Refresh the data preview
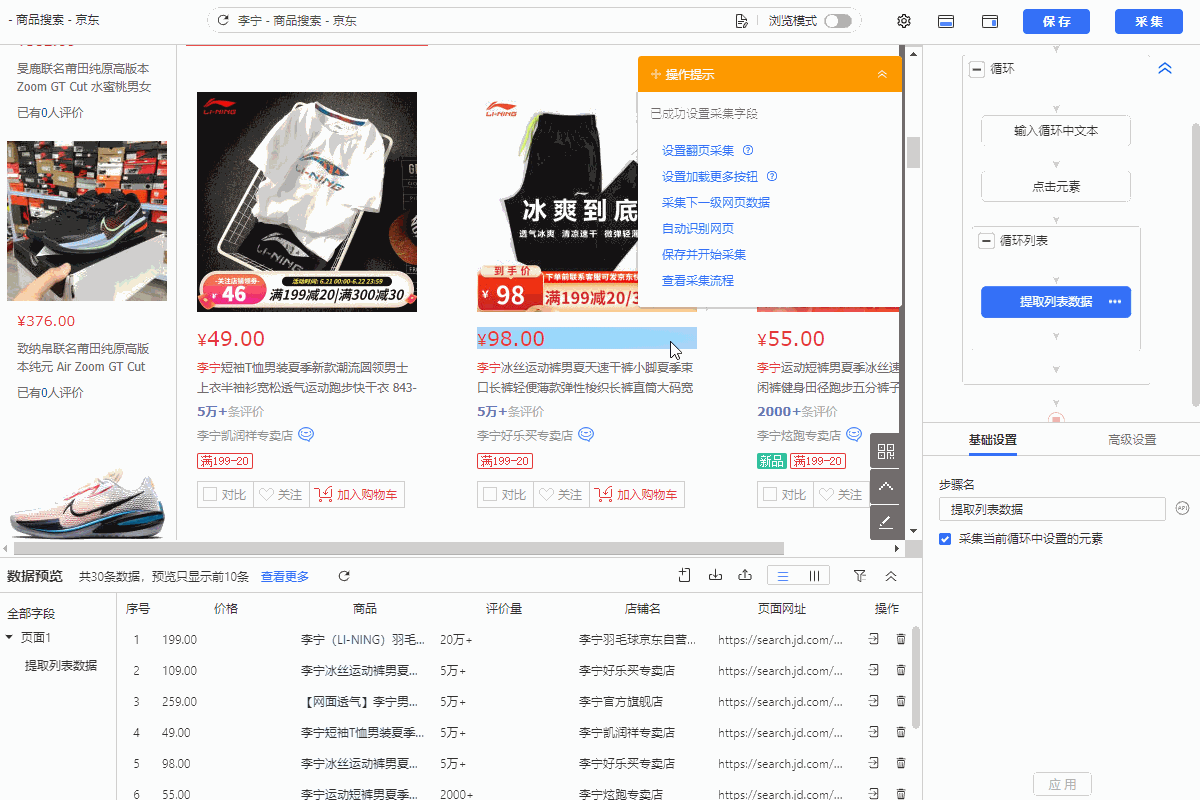 click(x=344, y=576)
